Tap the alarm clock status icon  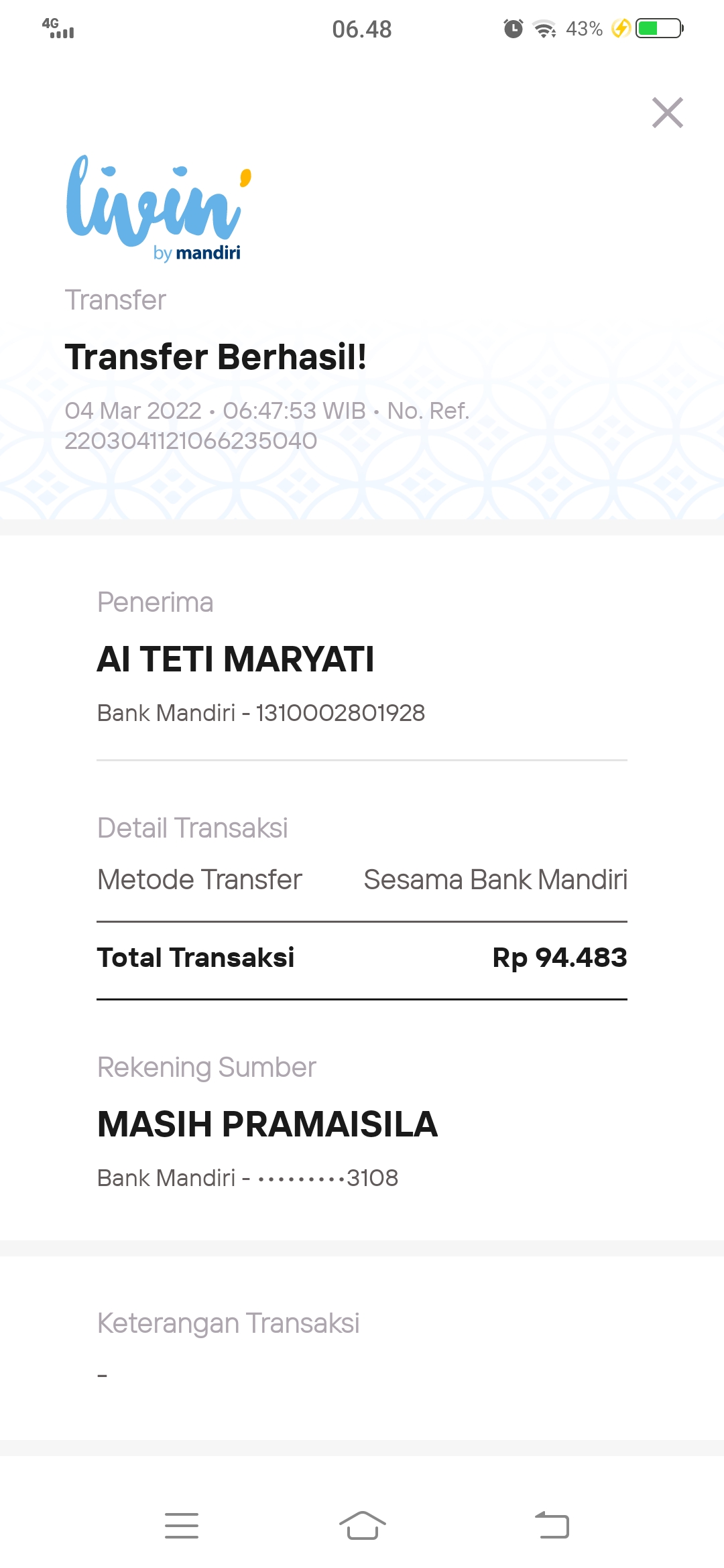514,29
